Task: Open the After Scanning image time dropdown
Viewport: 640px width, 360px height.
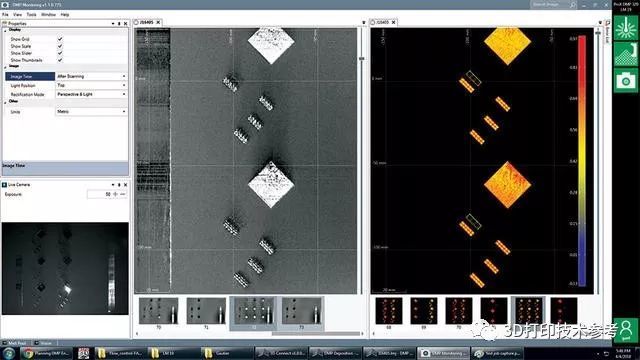Action: tap(91, 76)
